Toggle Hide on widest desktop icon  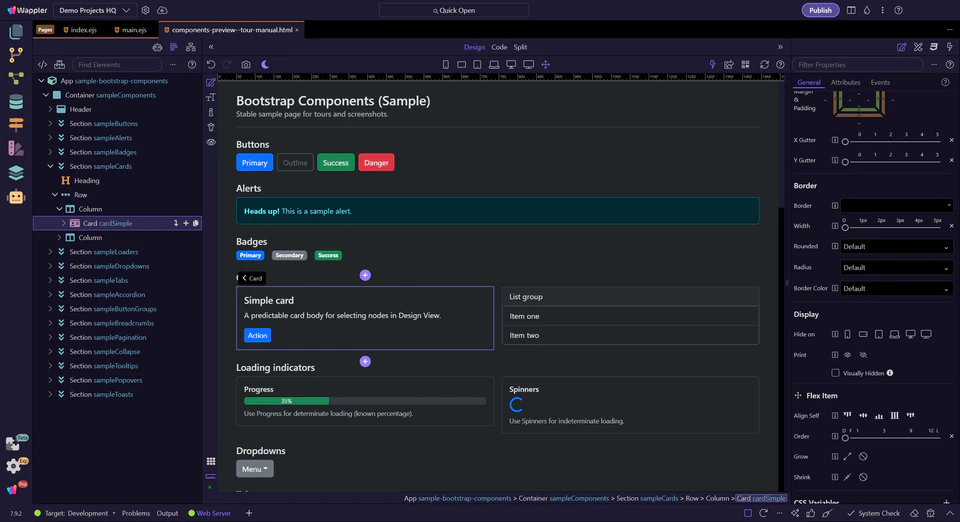pyautogui.click(x=926, y=334)
